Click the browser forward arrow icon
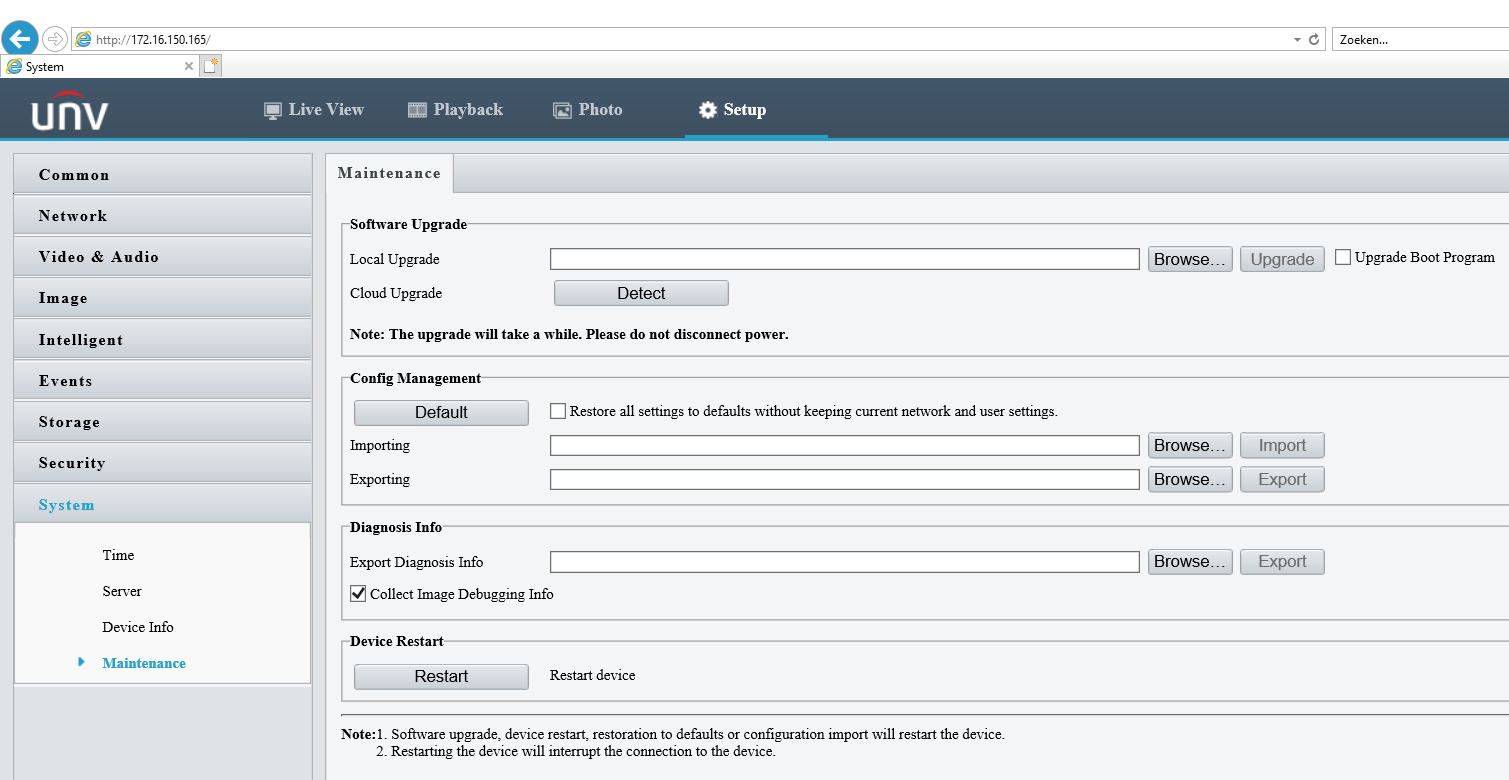1509x780 pixels. pos(54,39)
